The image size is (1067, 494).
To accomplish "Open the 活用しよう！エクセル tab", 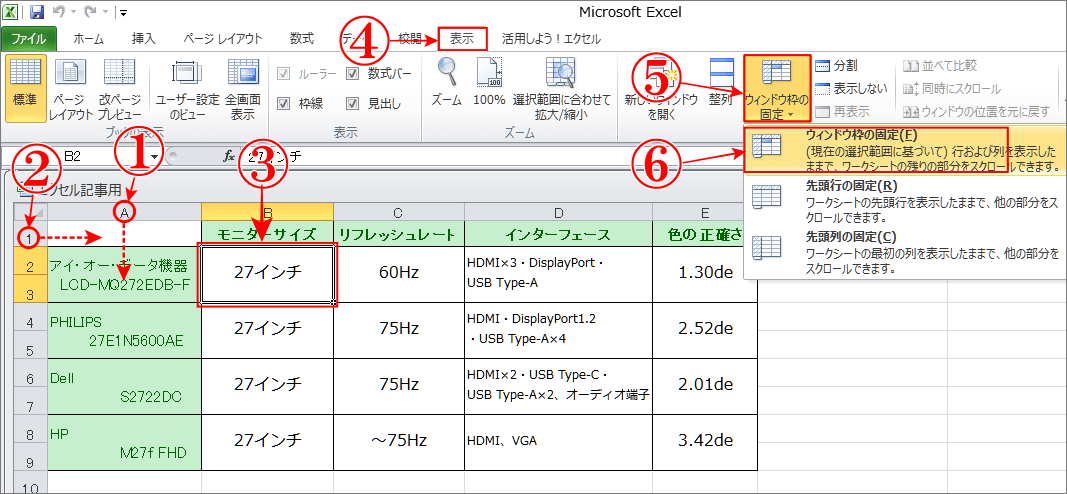I will click(x=551, y=39).
